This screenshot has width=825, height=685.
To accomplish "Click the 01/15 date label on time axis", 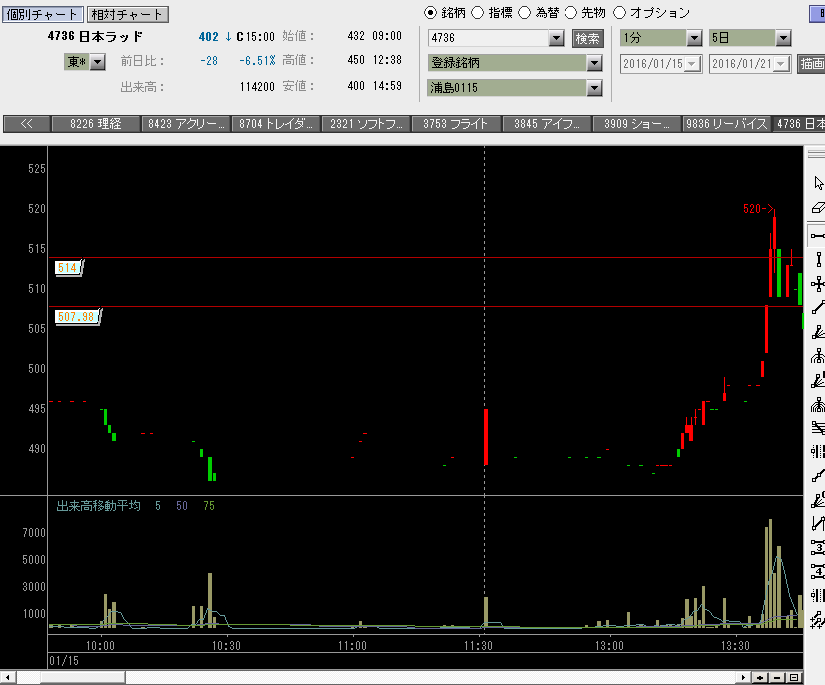I will click(x=64, y=661).
